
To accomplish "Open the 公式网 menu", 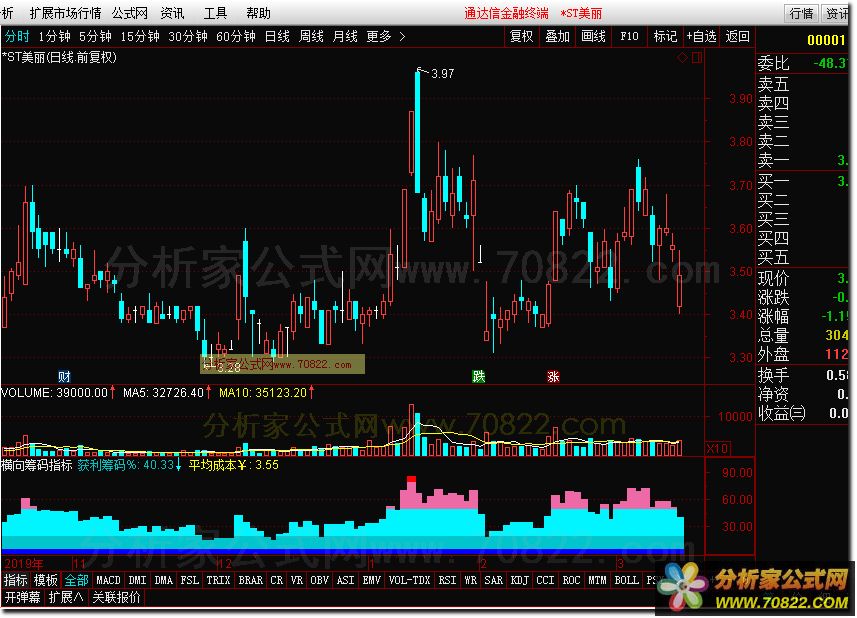I will tap(130, 13).
